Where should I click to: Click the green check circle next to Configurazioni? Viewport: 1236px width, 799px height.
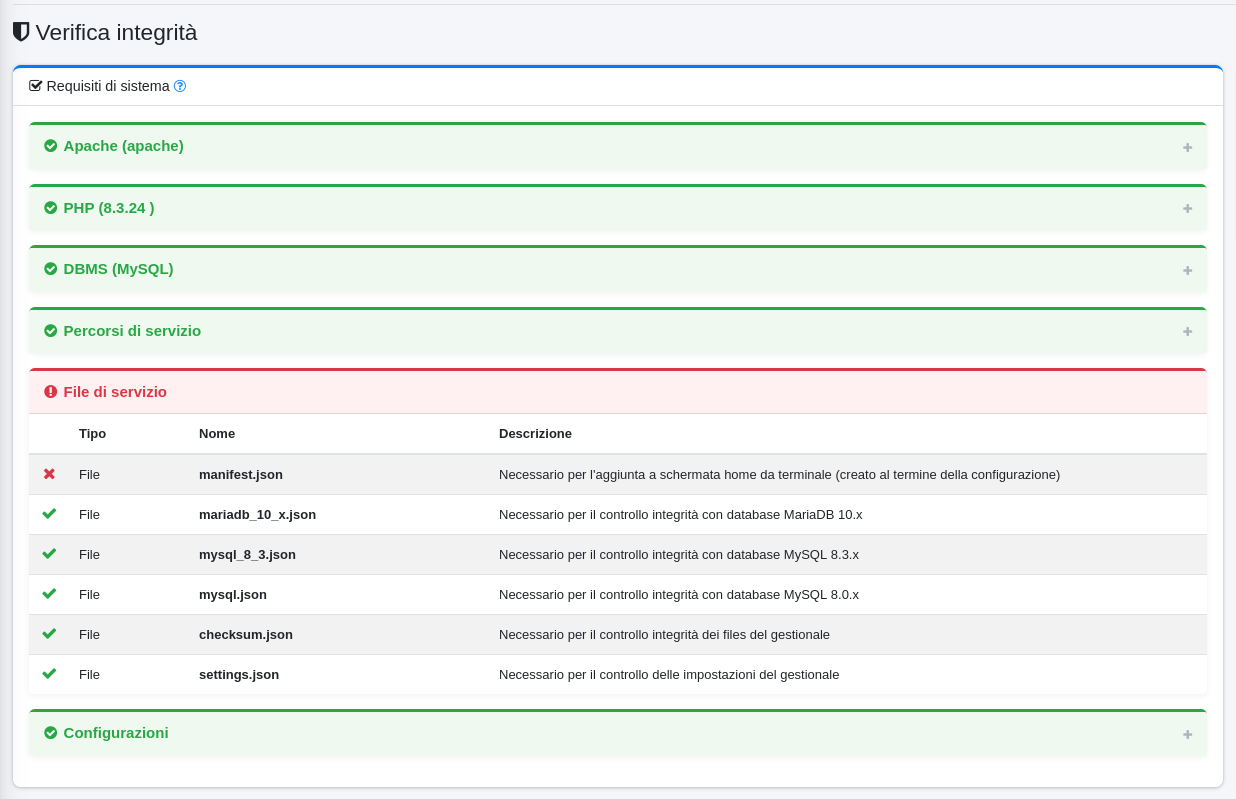click(x=51, y=733)
